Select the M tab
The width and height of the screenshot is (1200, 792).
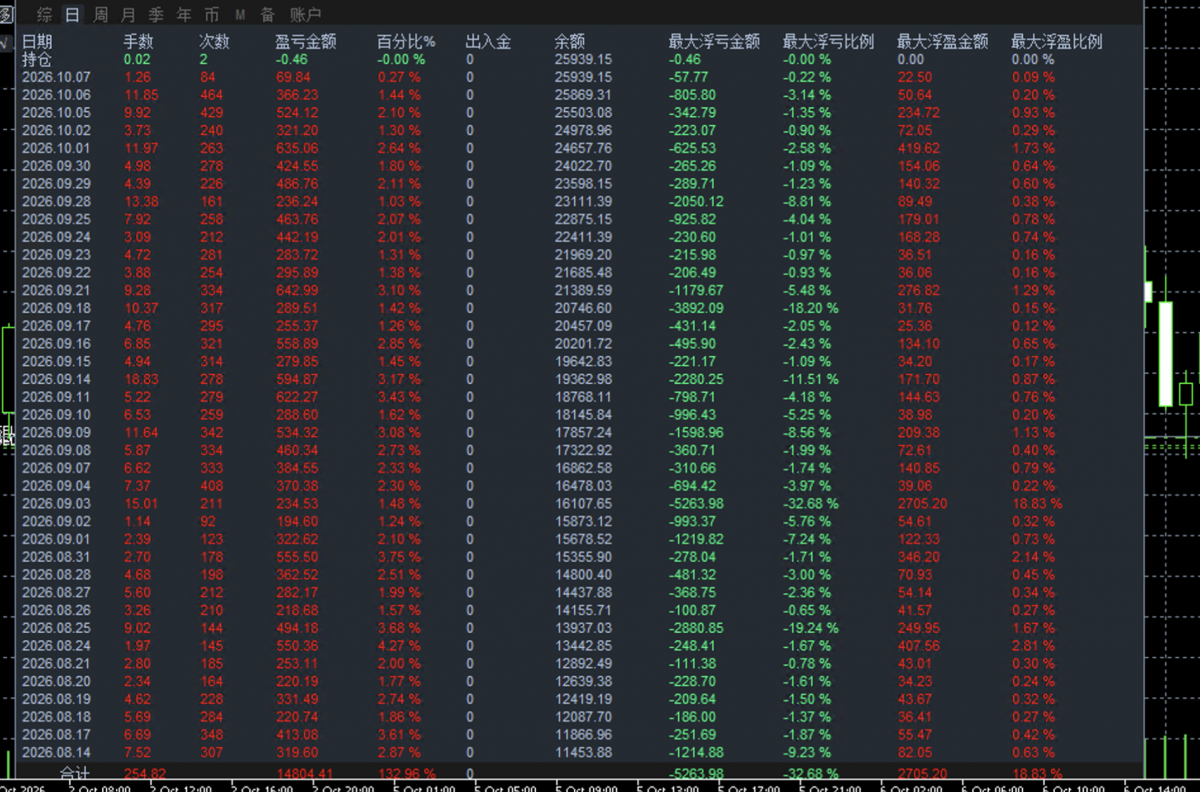tap(240, 15)
